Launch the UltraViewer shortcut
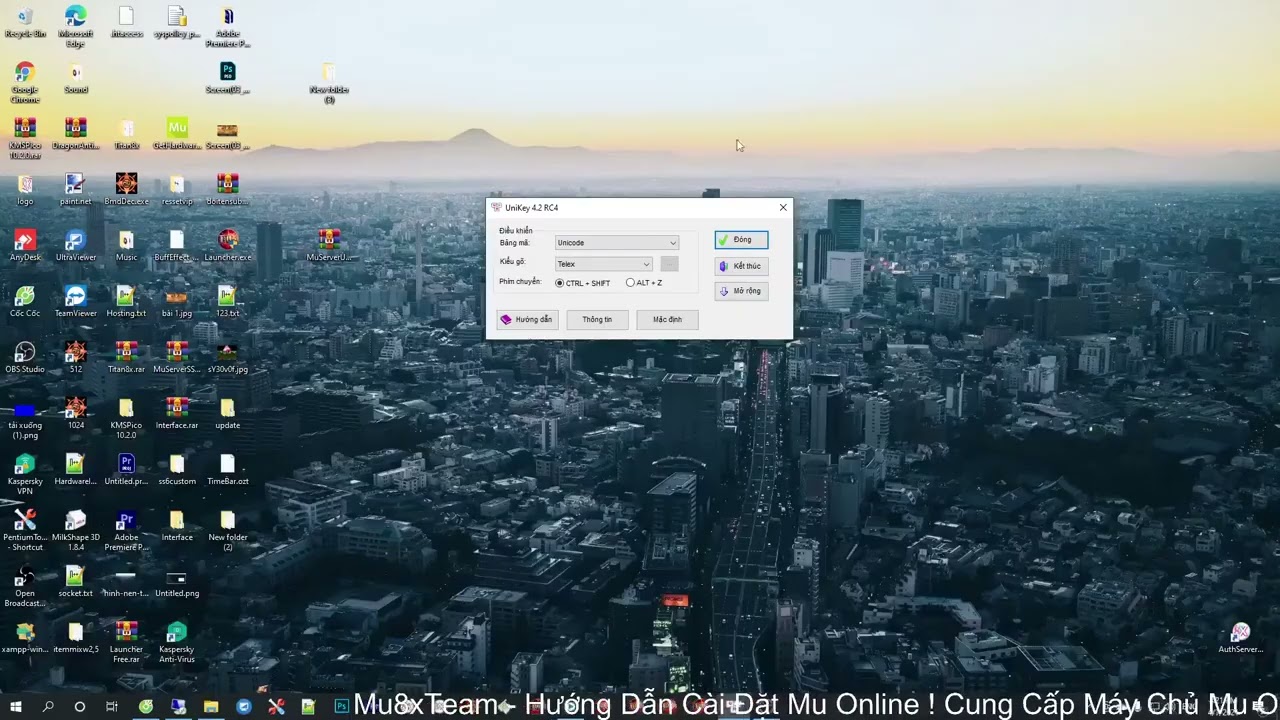The height and width of the screenshot is (720, 1280). coord(76,246)
